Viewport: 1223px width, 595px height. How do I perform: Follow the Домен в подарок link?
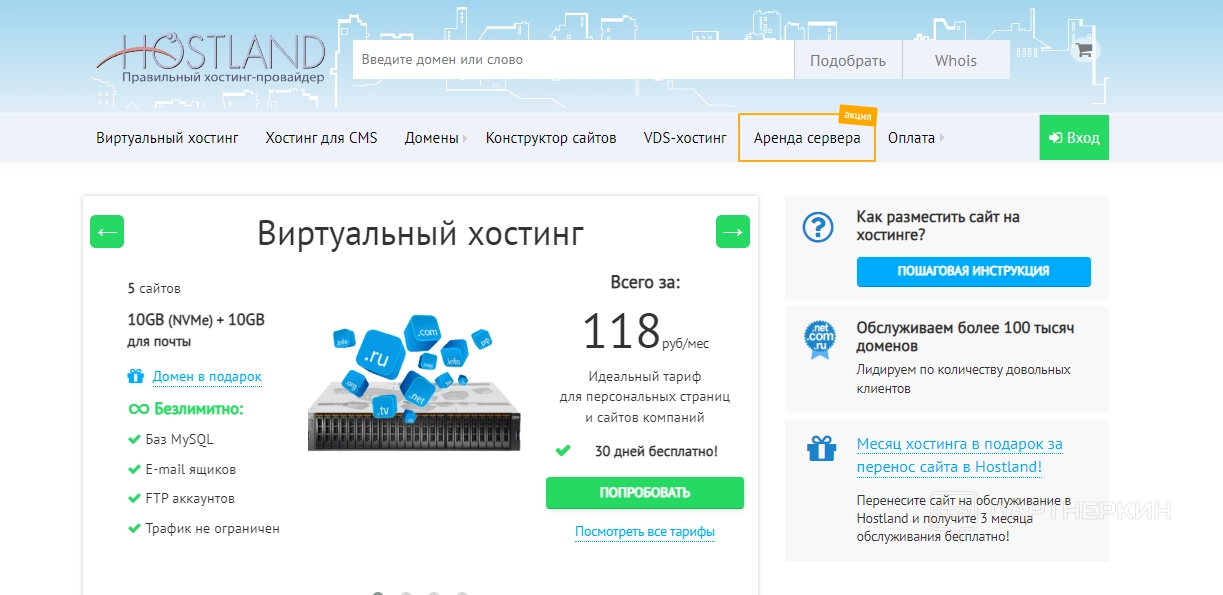(x=207, y=377)
